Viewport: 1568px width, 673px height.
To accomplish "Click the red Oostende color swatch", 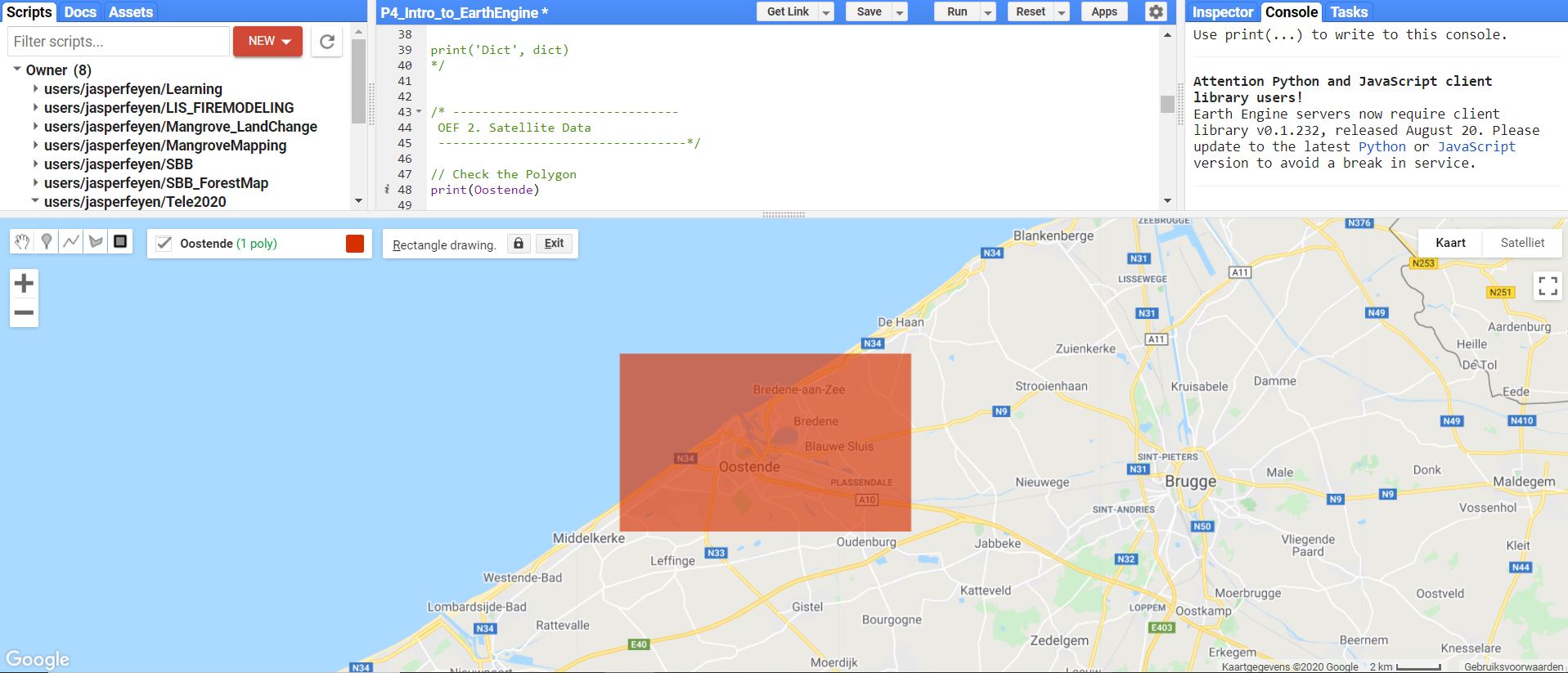I will 355,244.
